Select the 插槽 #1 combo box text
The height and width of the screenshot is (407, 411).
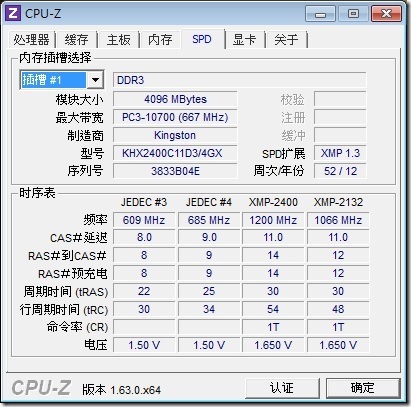(x=53, y=80)
